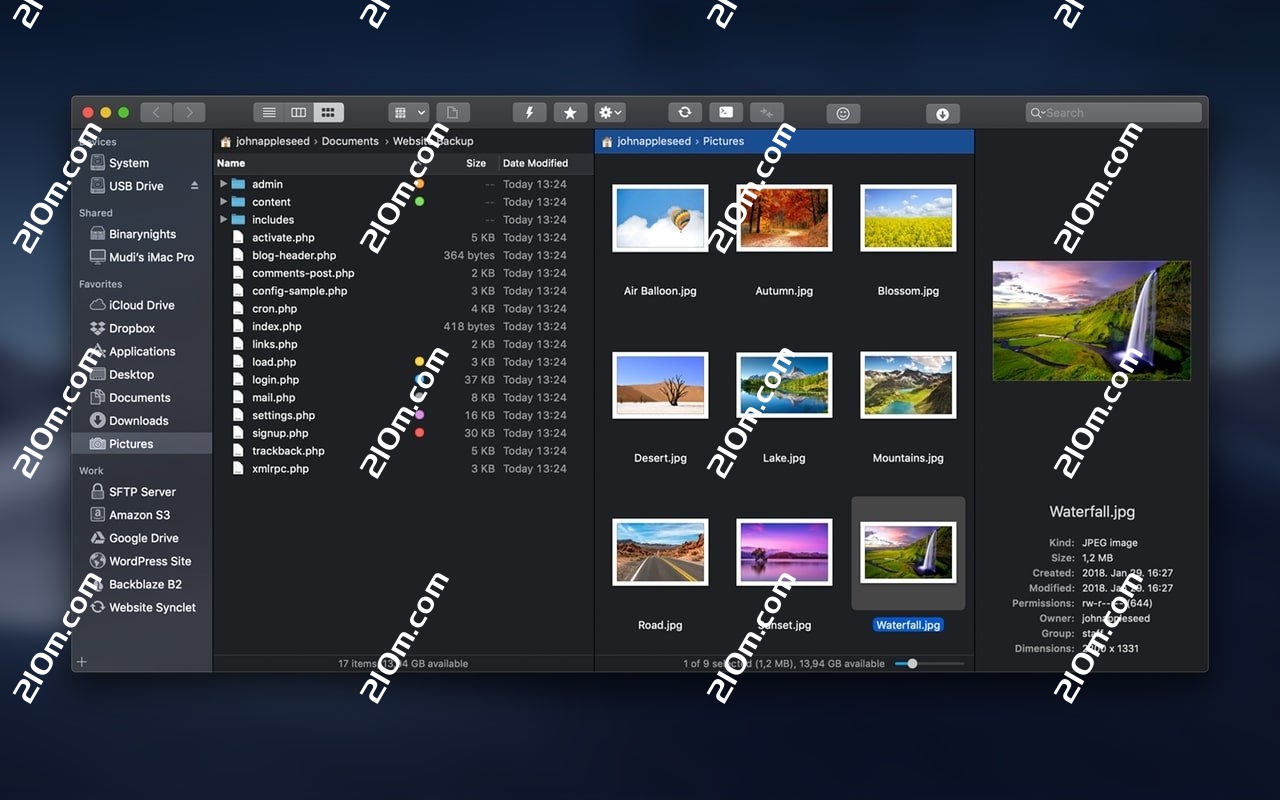The height and width of the screenshot is (800, 1280).
Task: Click the orange tag on admin folder
Action: [420, 184]
